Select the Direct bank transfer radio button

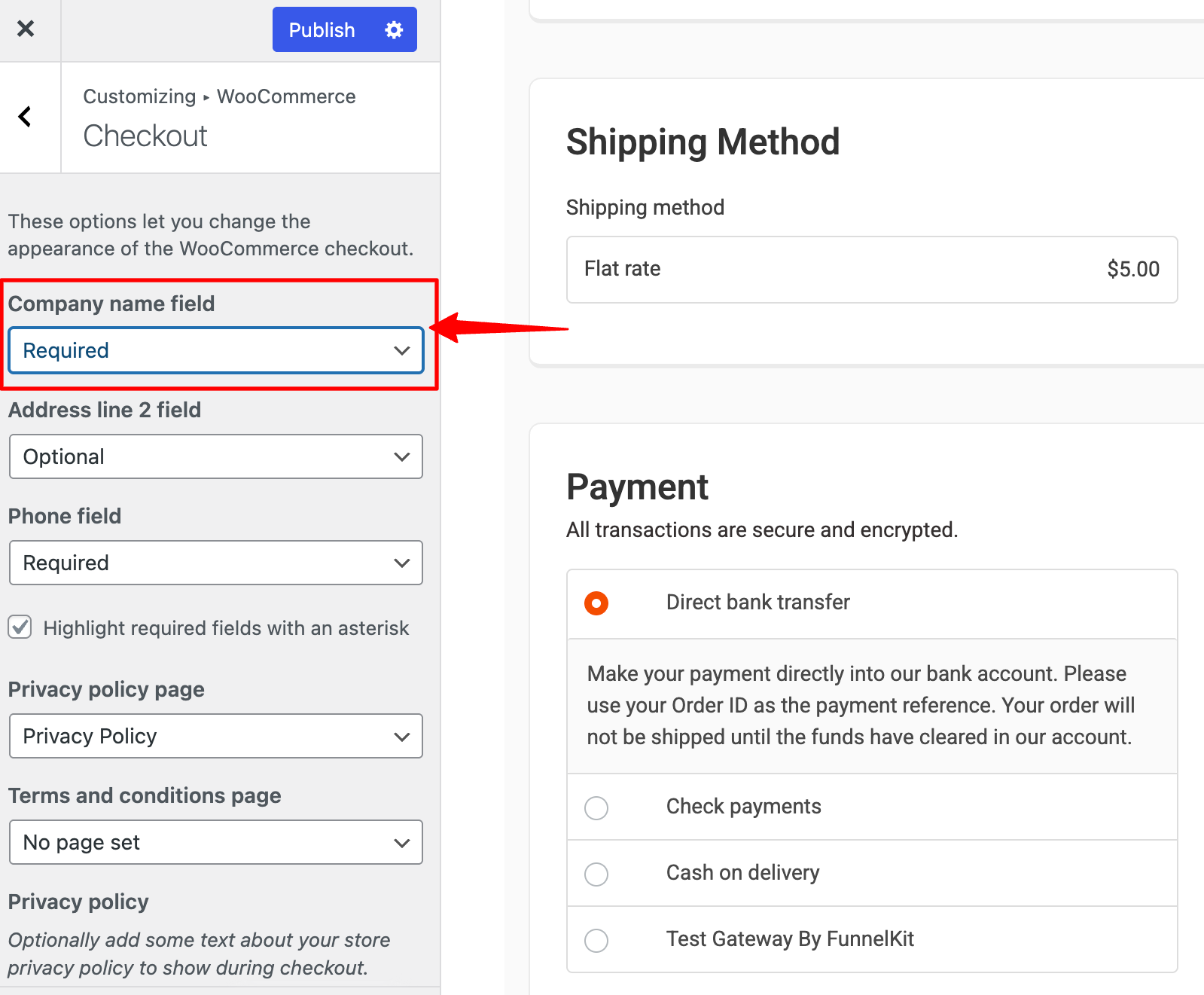(x=596, y=603)
